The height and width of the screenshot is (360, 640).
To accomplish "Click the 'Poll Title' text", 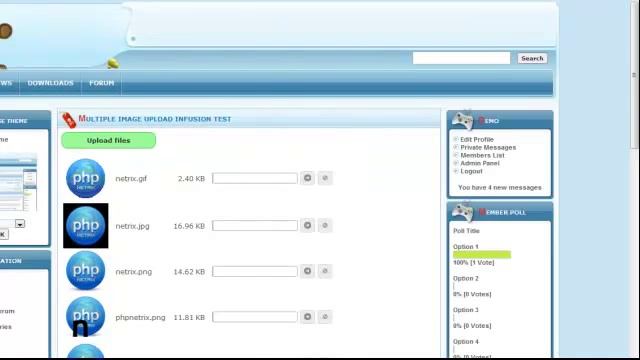I will pos(466,231).
